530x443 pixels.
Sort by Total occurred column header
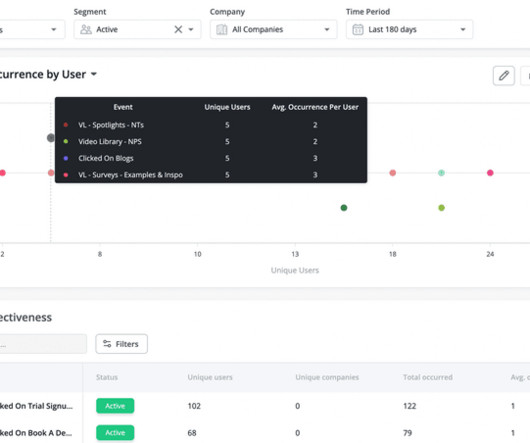coord(428,377)
